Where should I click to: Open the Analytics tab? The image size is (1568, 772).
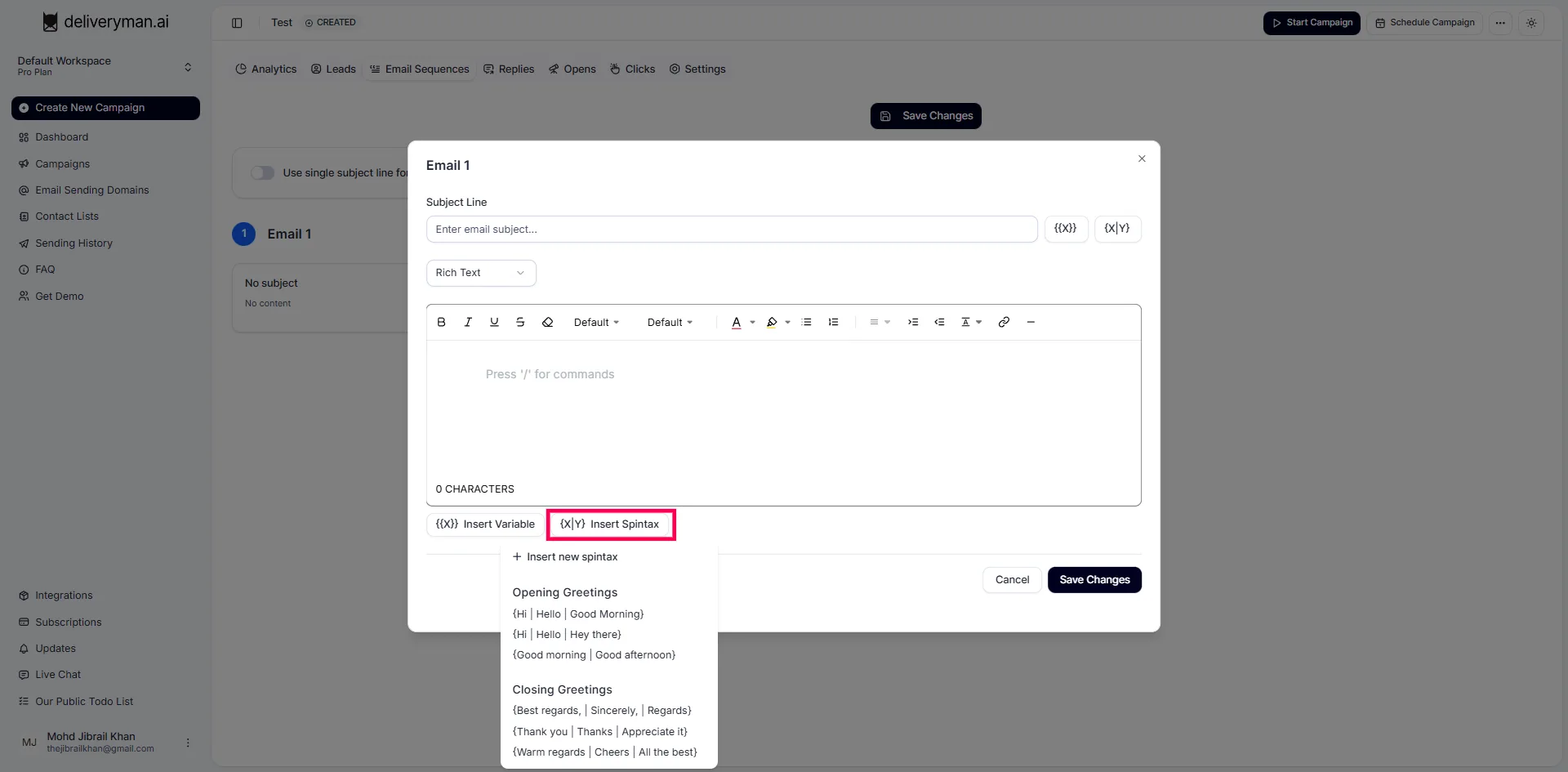point(266,69)
